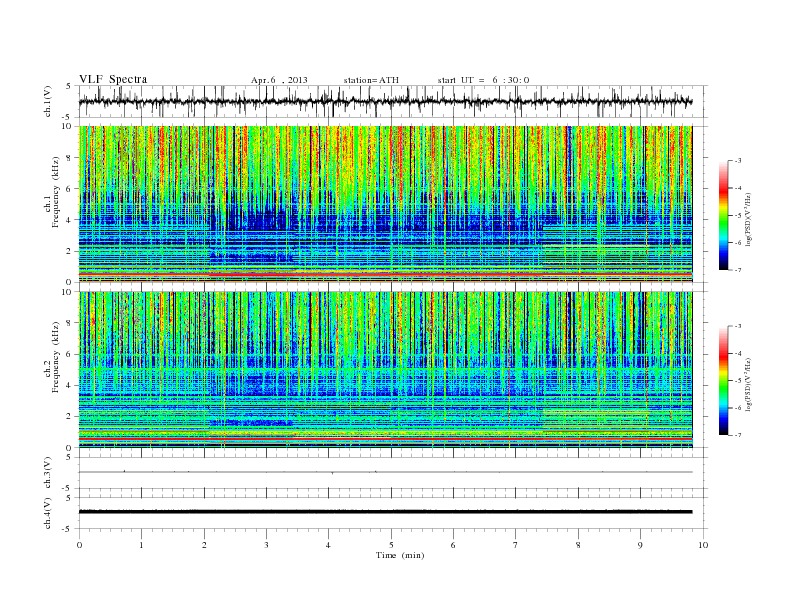Click the "6" kHz tick on ch.2 axis

(69, 354)
